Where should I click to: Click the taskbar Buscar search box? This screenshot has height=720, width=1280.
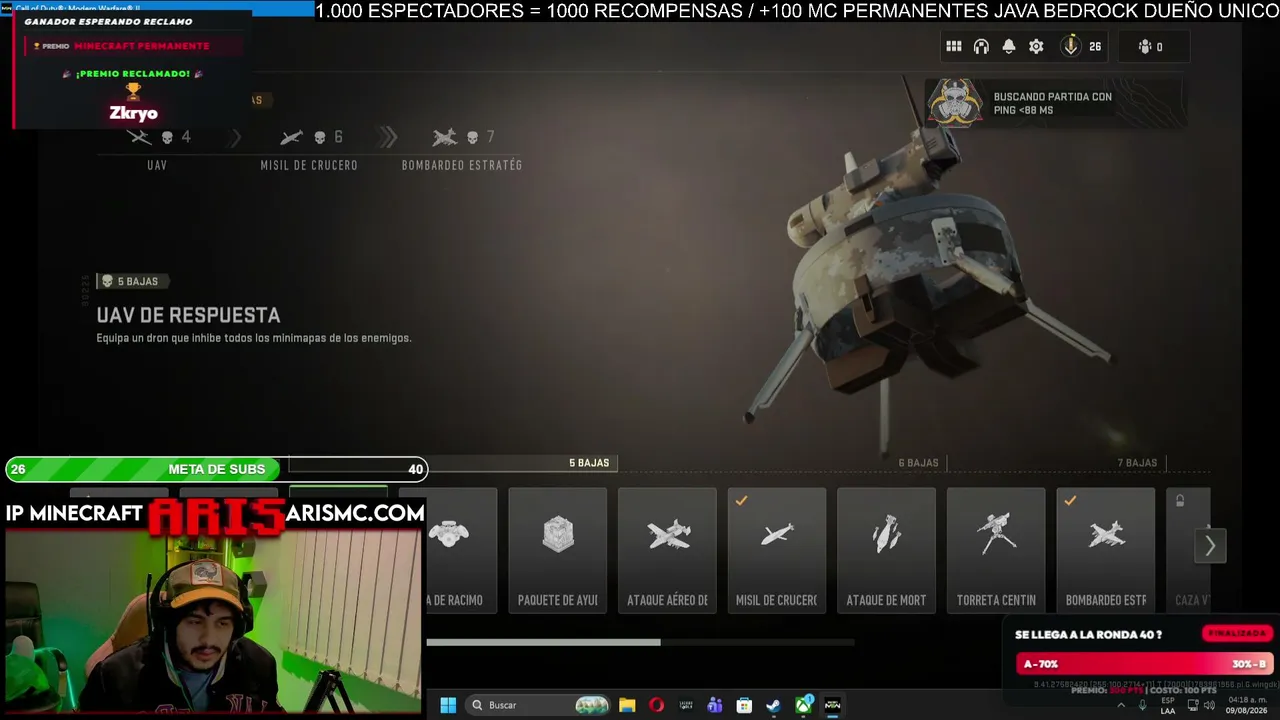(540, 705)
